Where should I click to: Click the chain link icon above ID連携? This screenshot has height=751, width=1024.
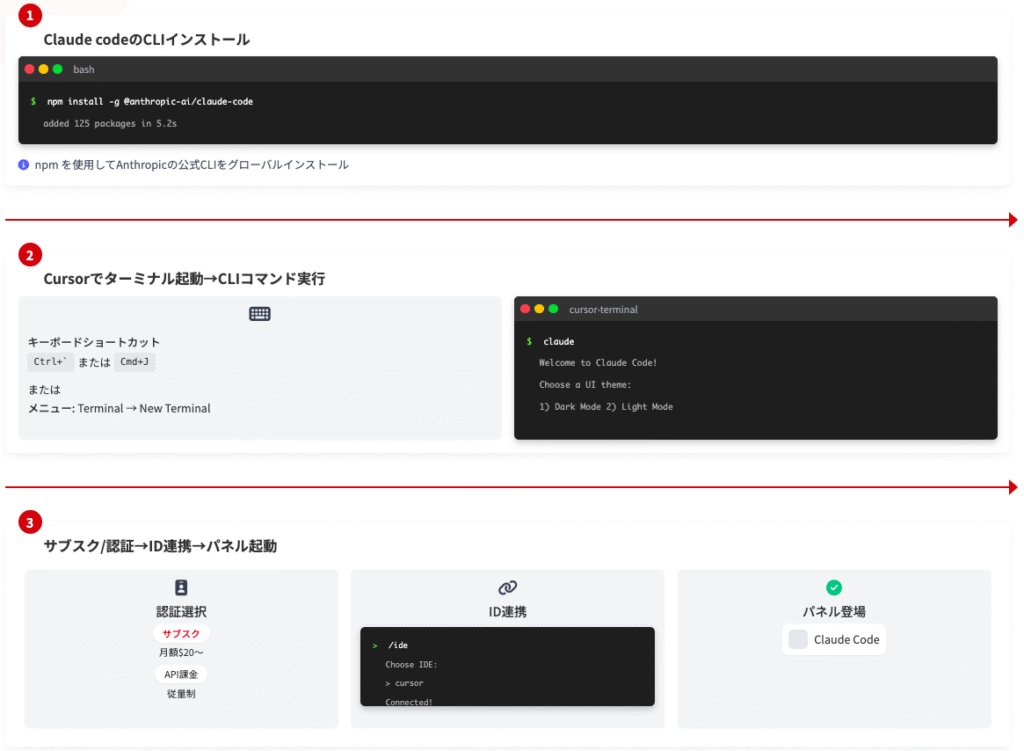[507, 588]
